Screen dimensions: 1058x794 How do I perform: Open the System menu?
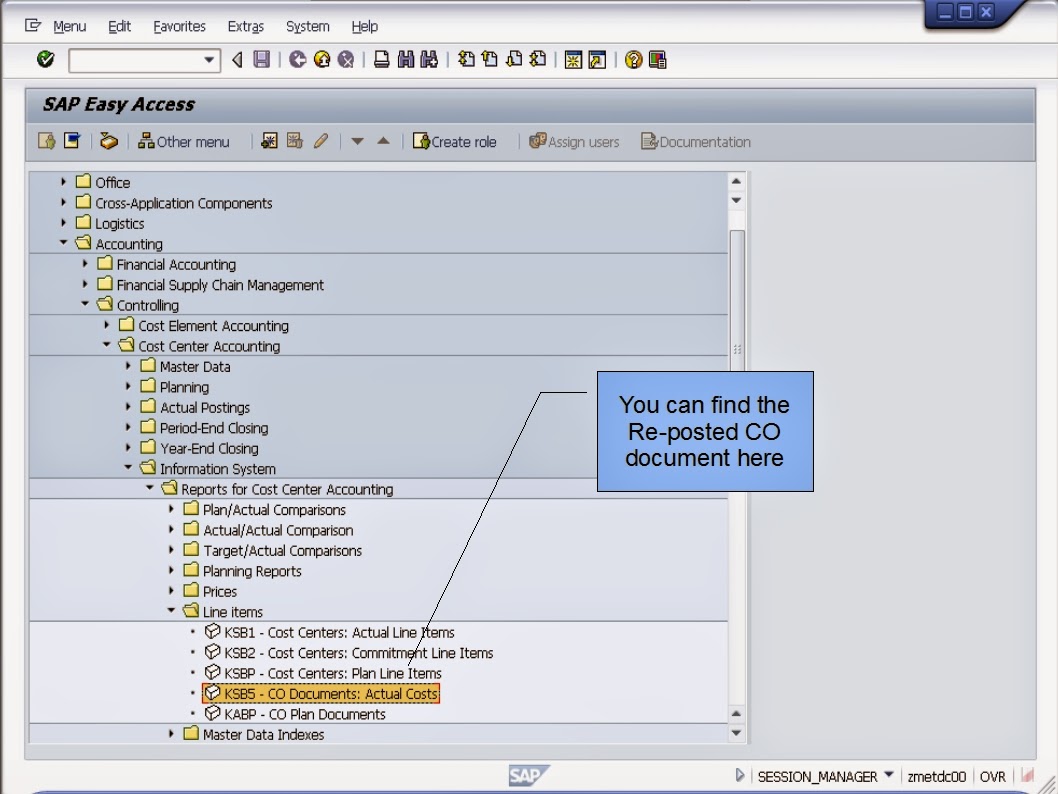pos(308,26)
